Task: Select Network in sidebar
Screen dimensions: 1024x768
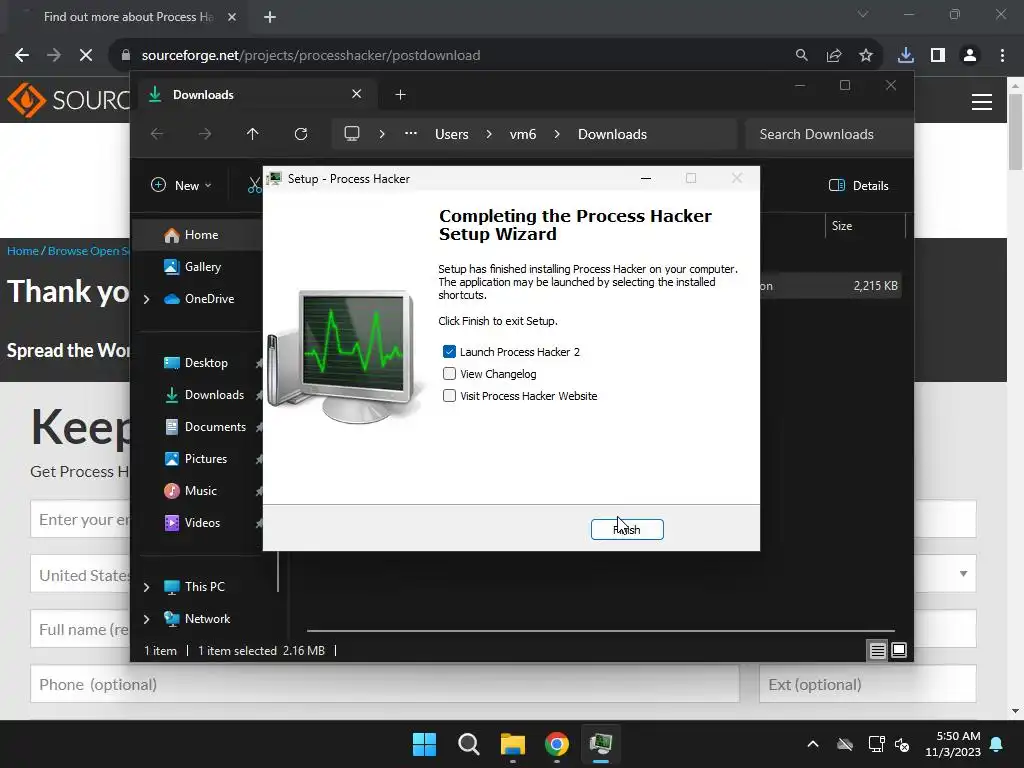Action: pos(207,618)
